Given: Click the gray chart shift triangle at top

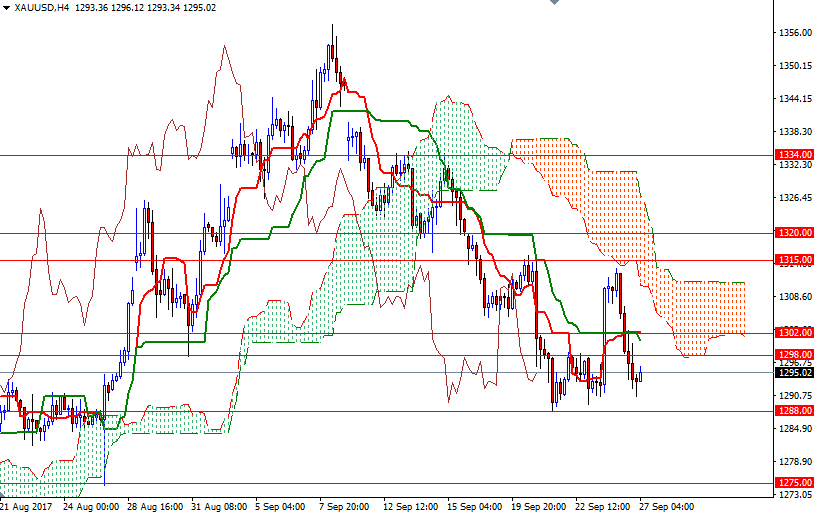Looking at the screenshot, I should [553, 4].
